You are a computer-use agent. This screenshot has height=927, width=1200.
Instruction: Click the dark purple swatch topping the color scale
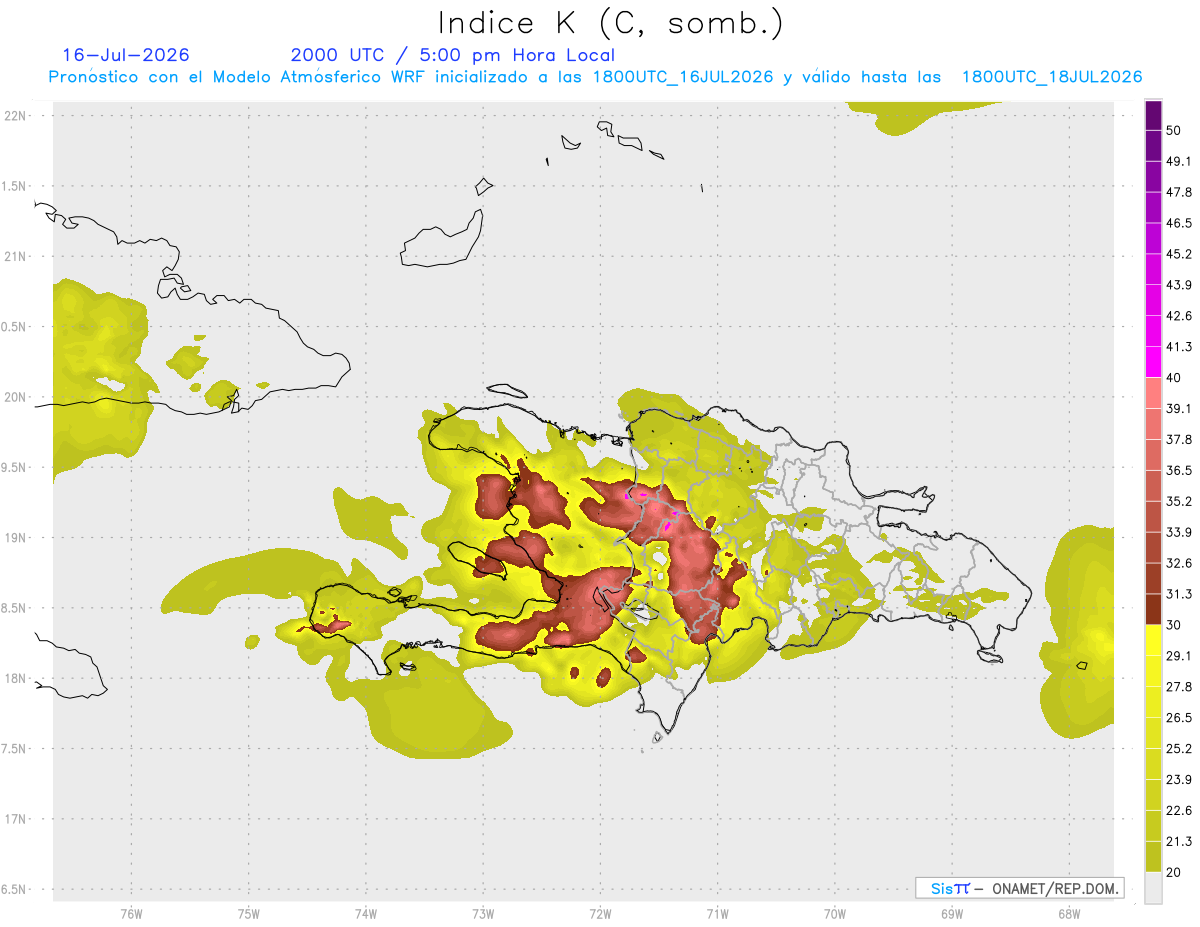[1153, 117]
